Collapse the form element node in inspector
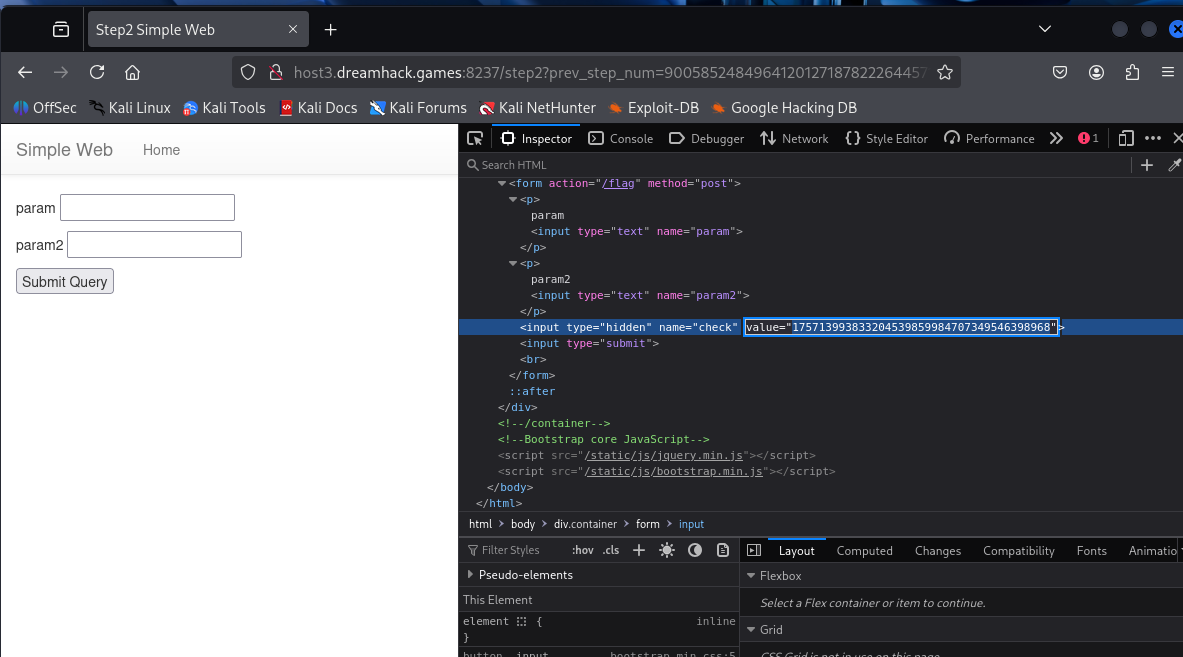The image size is (1183, 657). [x=502, y=183]
